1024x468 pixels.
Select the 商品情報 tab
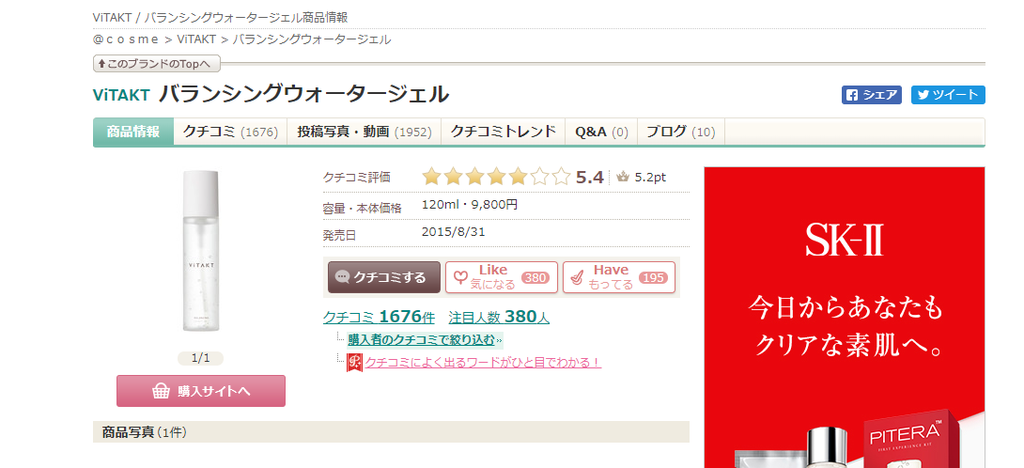click(x=133, y=131)
